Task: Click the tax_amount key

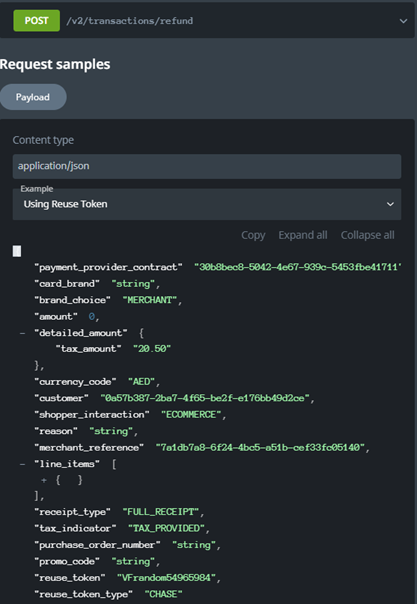Action: (89, 349)
